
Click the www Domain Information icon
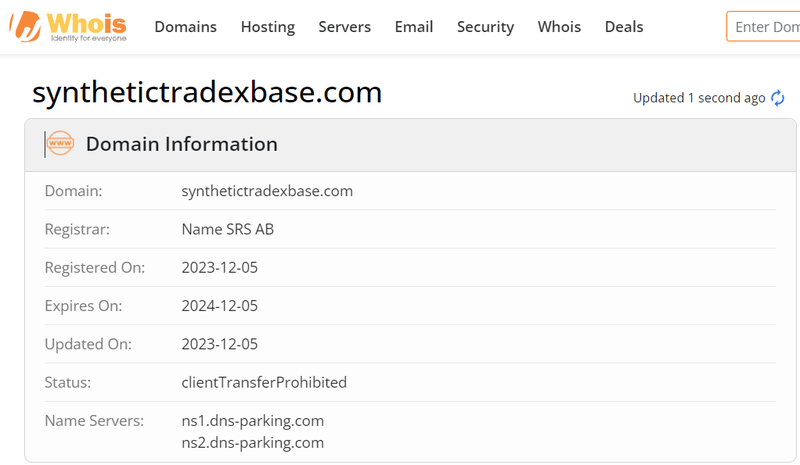coord(60,143)
